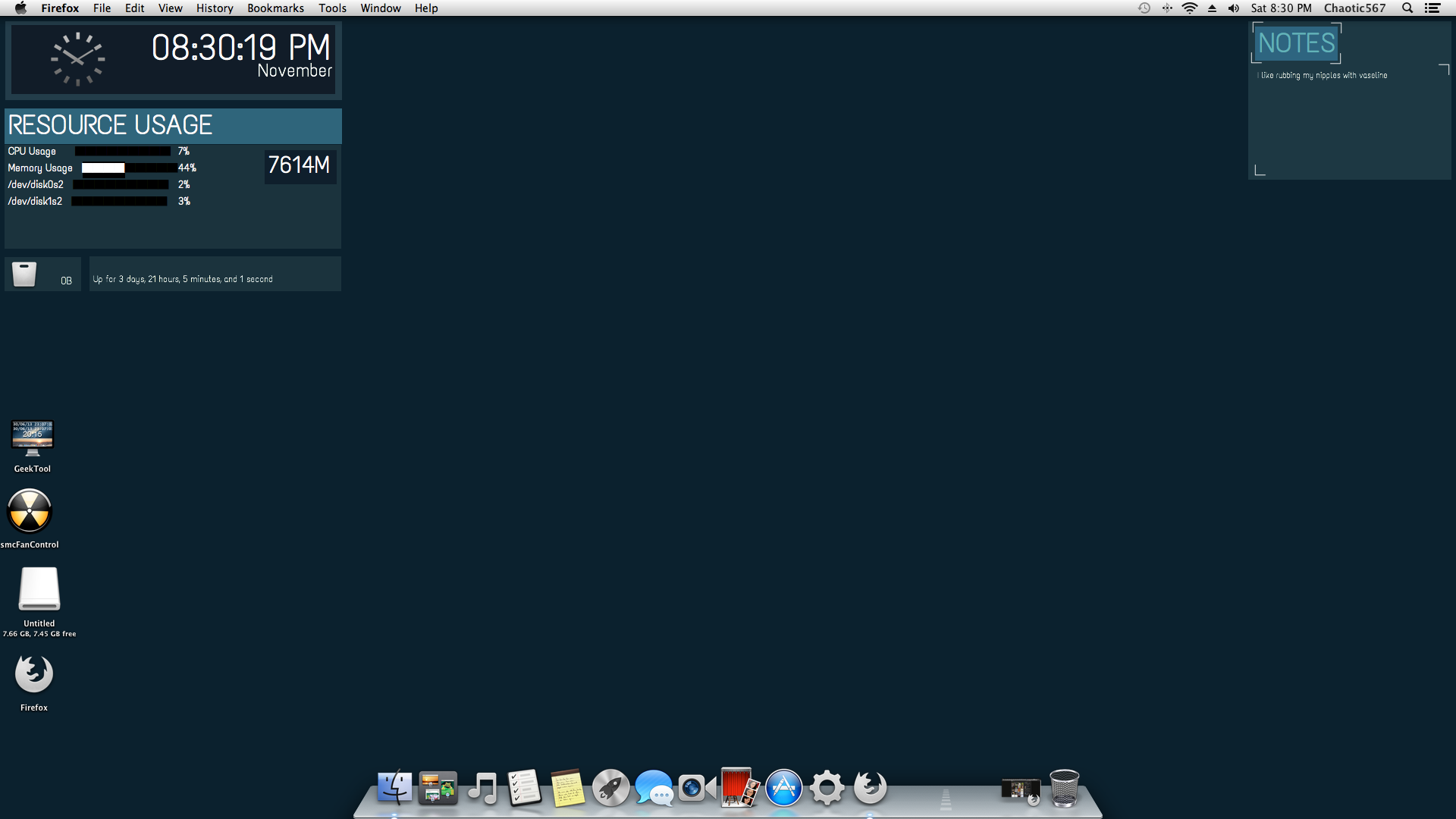The width and height of the screenshot is (1456, 819).
Task: Open the volume control menu
Action: coord(1234,8)
